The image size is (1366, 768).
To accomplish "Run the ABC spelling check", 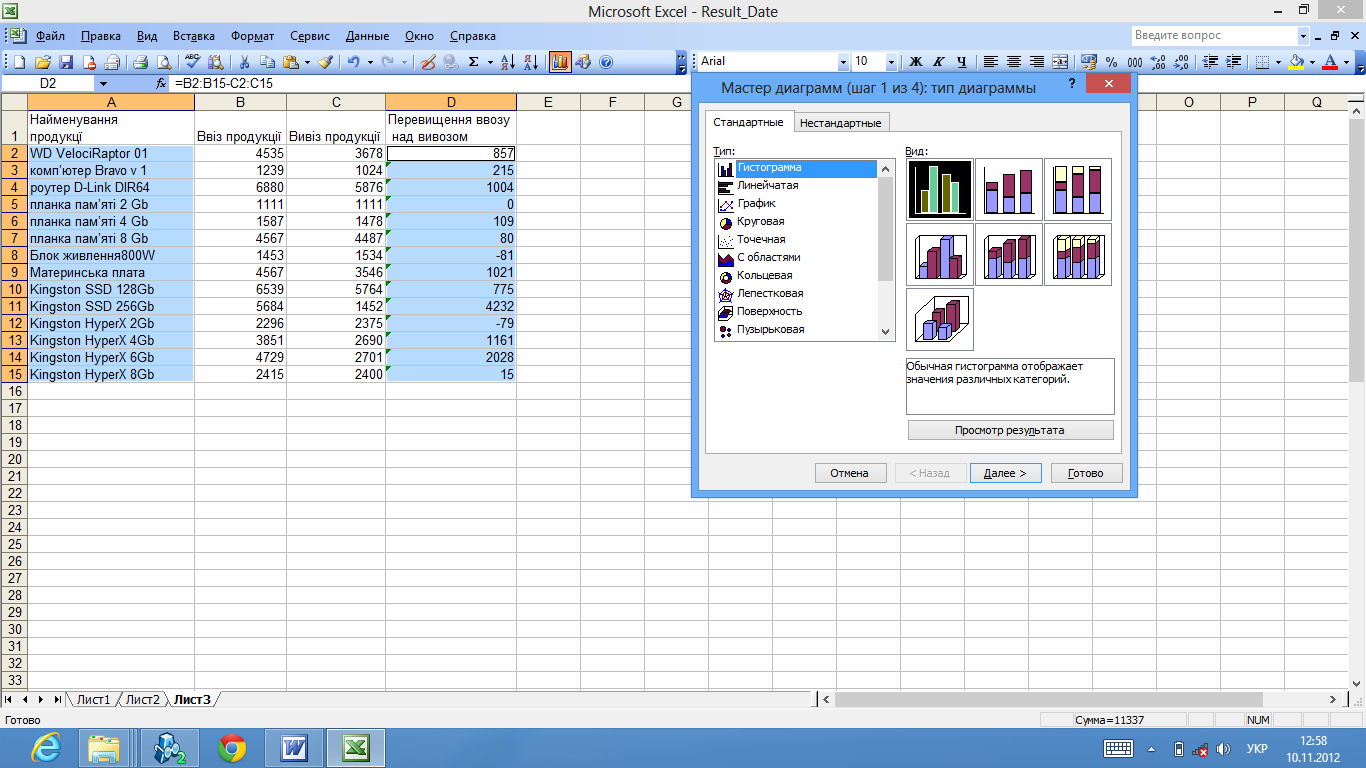I will coord(192,62).
